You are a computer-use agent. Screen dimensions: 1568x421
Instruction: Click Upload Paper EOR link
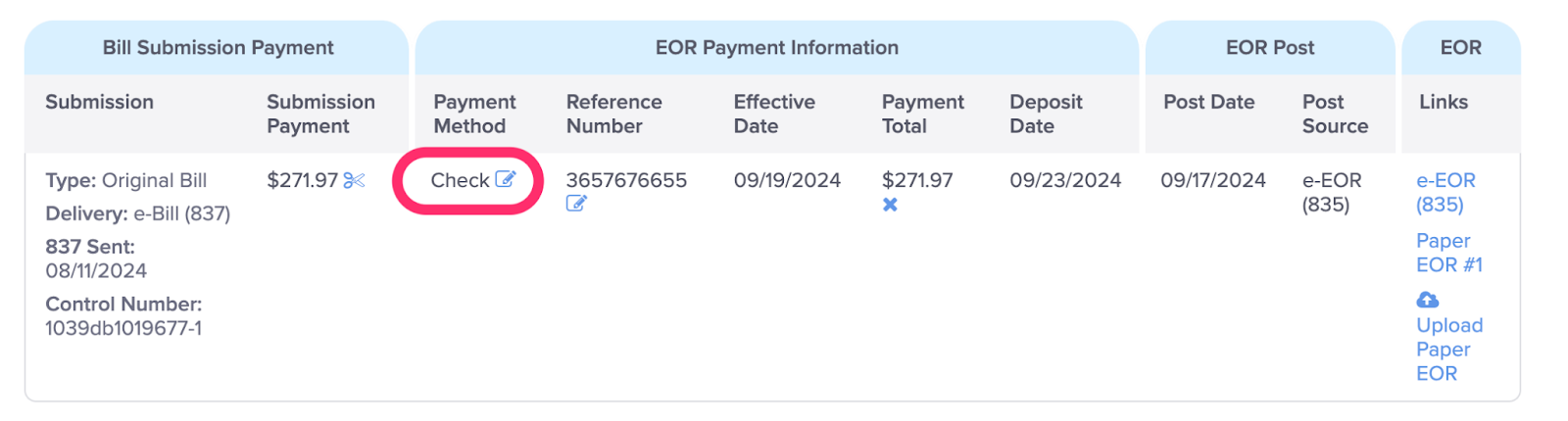point(1449,349)
